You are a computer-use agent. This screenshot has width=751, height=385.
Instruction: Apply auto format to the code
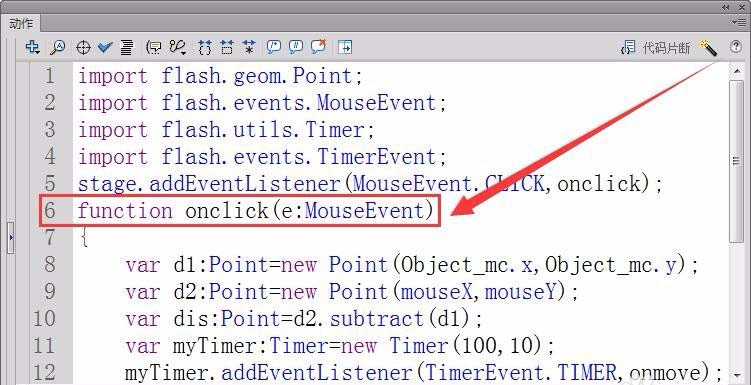(126, 47)
